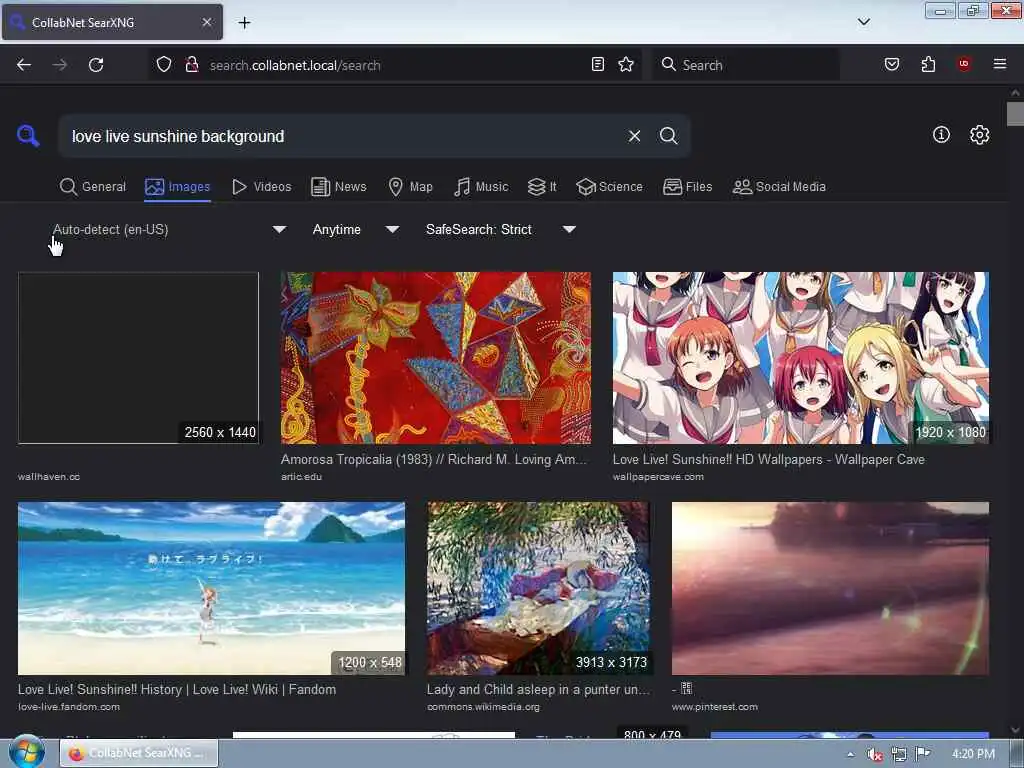Click wallhaven.cc source text
Image resolution: width=1024 pixels, height=768 pixels.
[49, 477]
